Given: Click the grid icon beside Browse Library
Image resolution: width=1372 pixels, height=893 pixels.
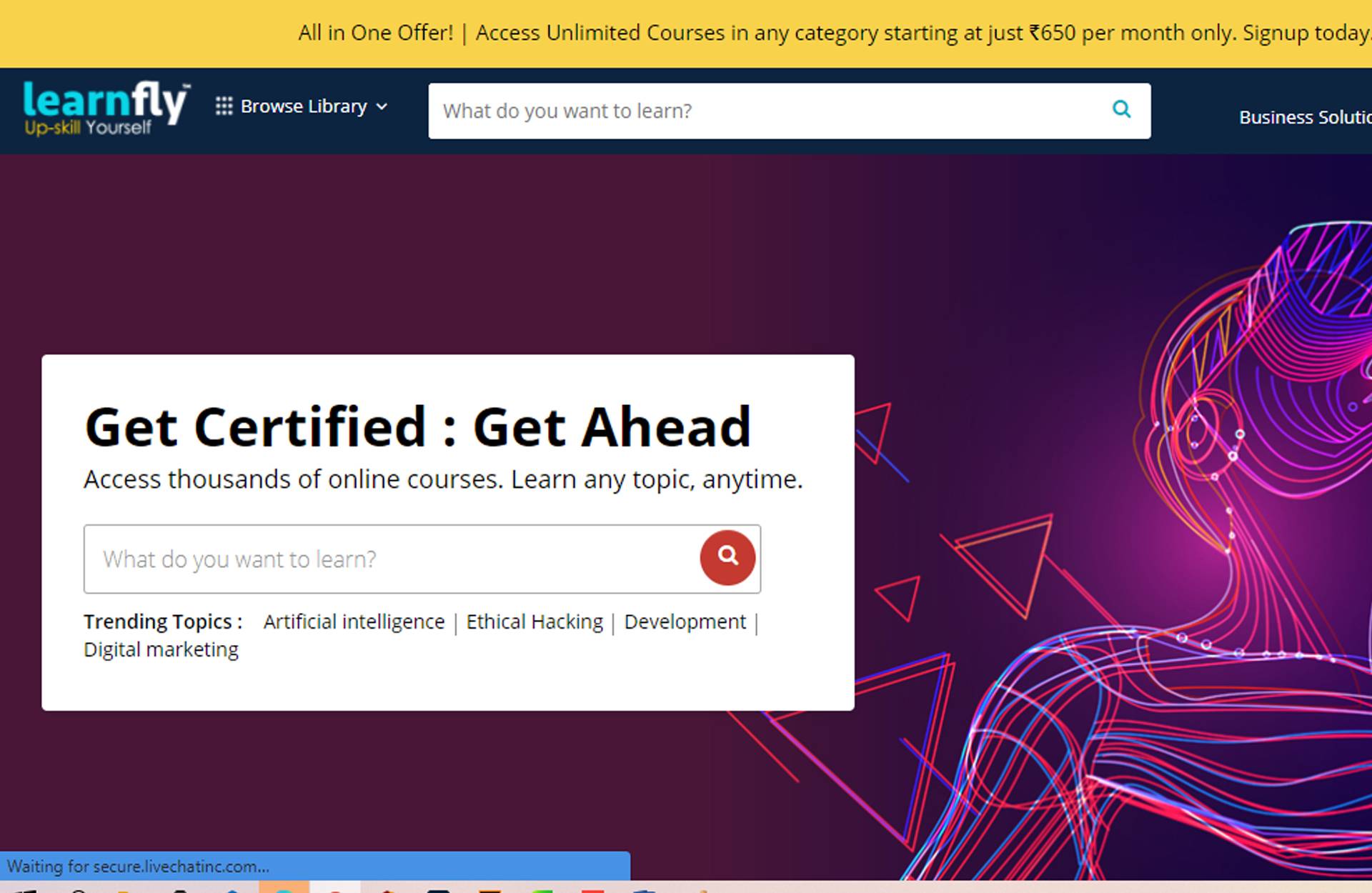Looking at the screenshot, I should 224,106.
